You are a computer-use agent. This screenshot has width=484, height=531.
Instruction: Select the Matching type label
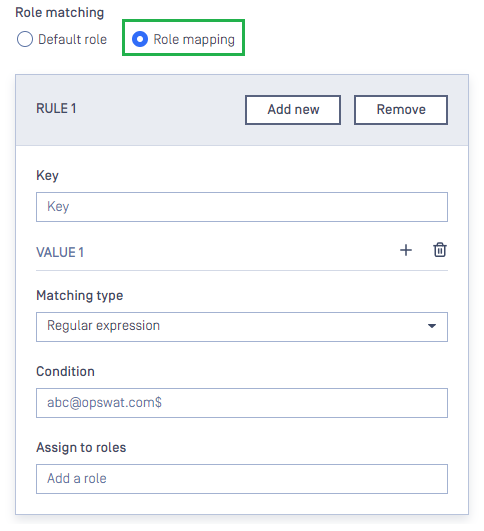click(x=80, y=296)
